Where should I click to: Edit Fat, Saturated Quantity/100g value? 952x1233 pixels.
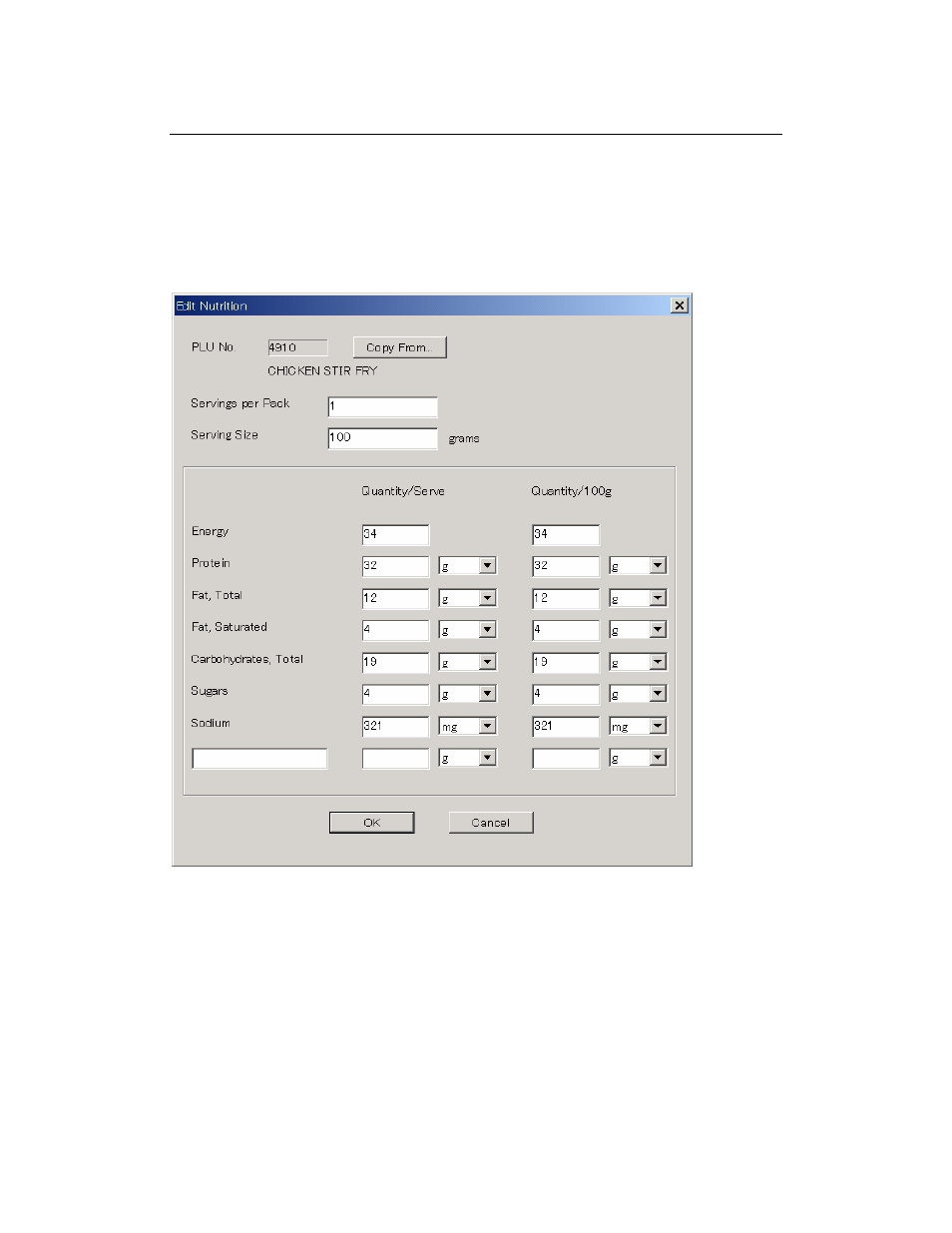click(x=566, y=630)
